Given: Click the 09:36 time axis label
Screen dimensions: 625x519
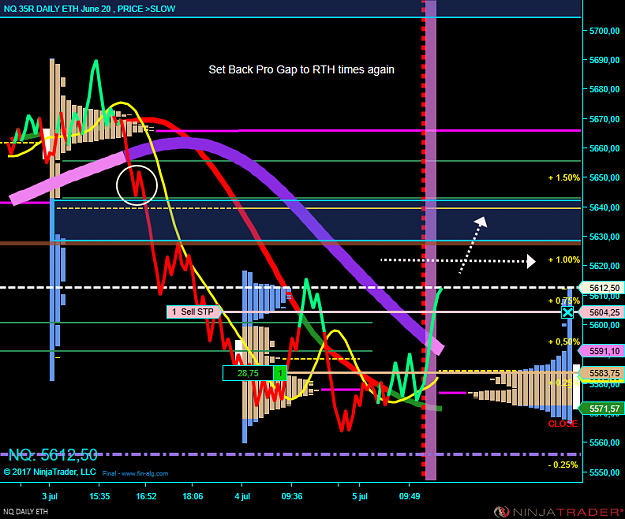Looking at the screenshot, I should point(292,496).
